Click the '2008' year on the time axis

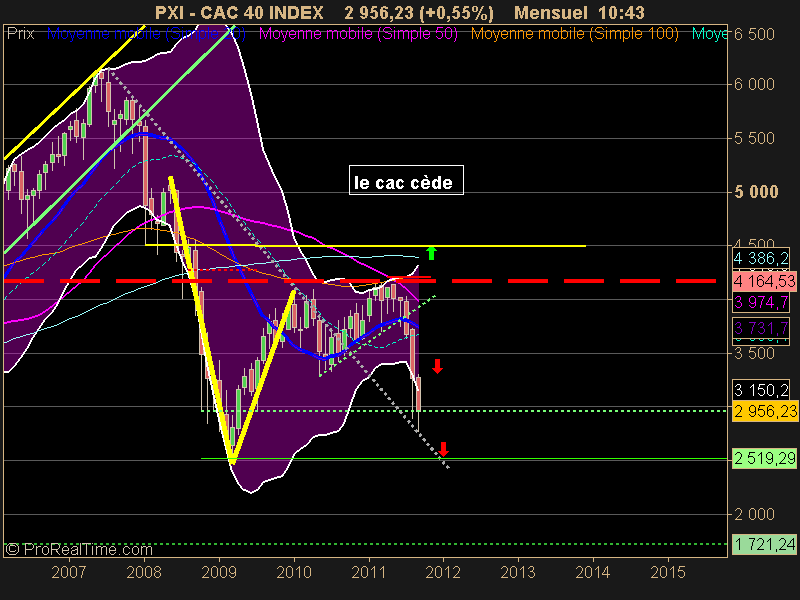[x=144, y=572]
